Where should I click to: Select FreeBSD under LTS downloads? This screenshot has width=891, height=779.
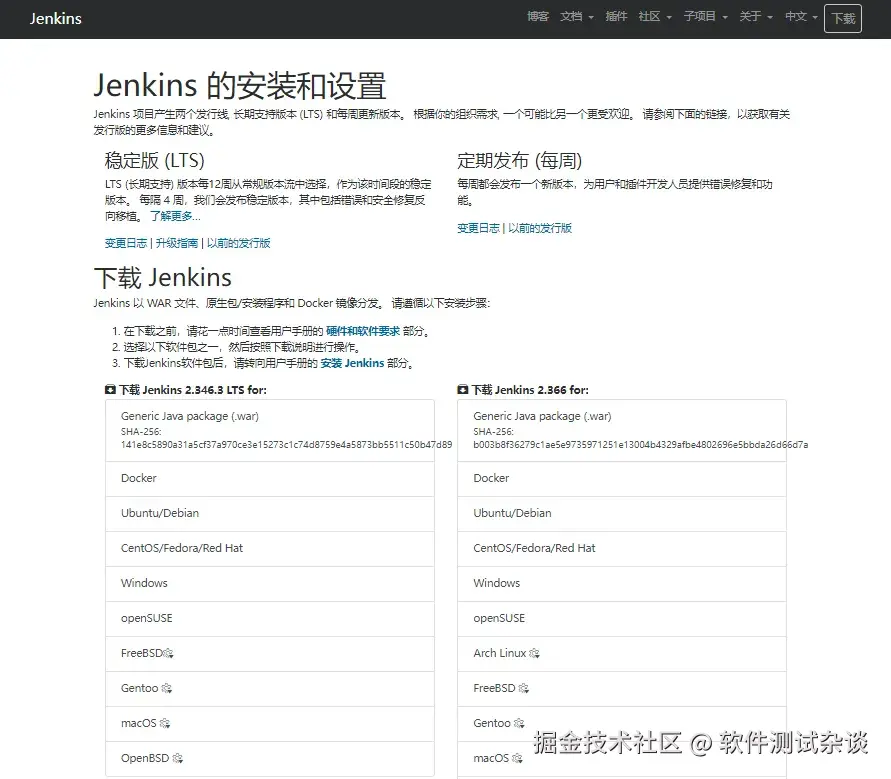click(x=270, y=653)
